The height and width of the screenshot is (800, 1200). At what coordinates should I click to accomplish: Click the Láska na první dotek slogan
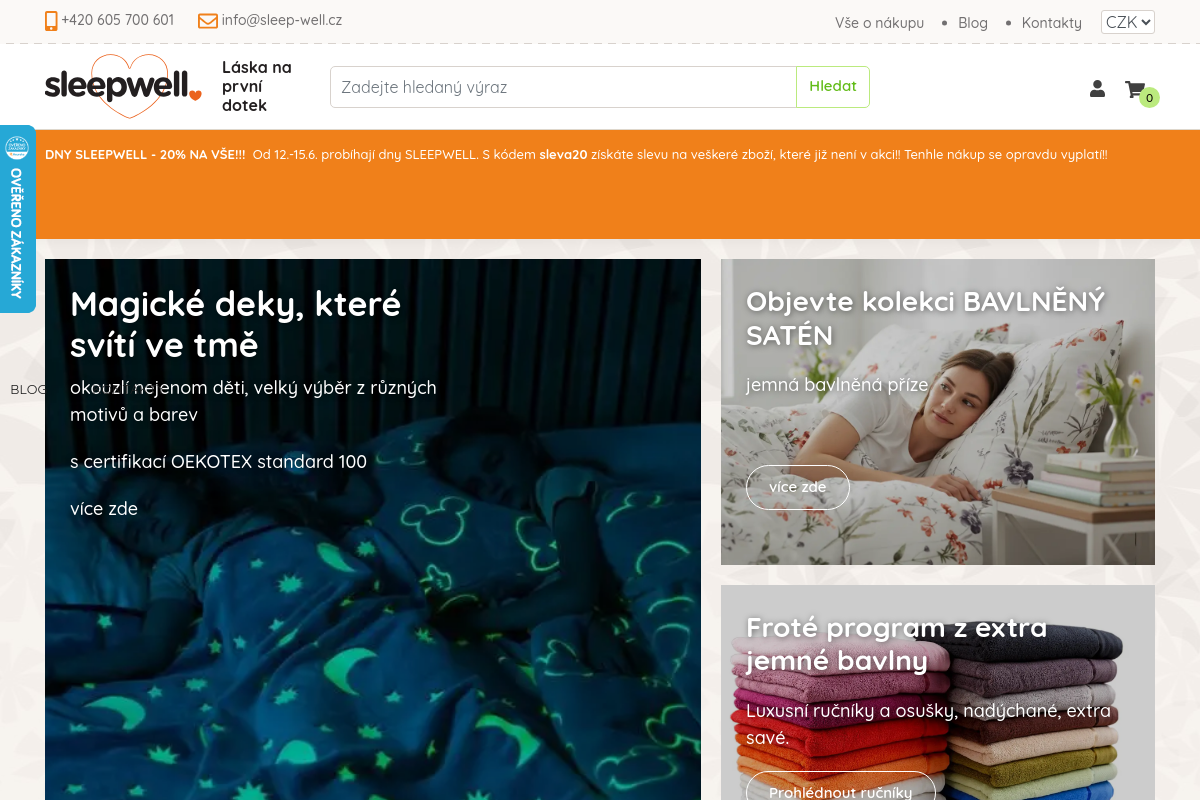(x=257, y=86)
